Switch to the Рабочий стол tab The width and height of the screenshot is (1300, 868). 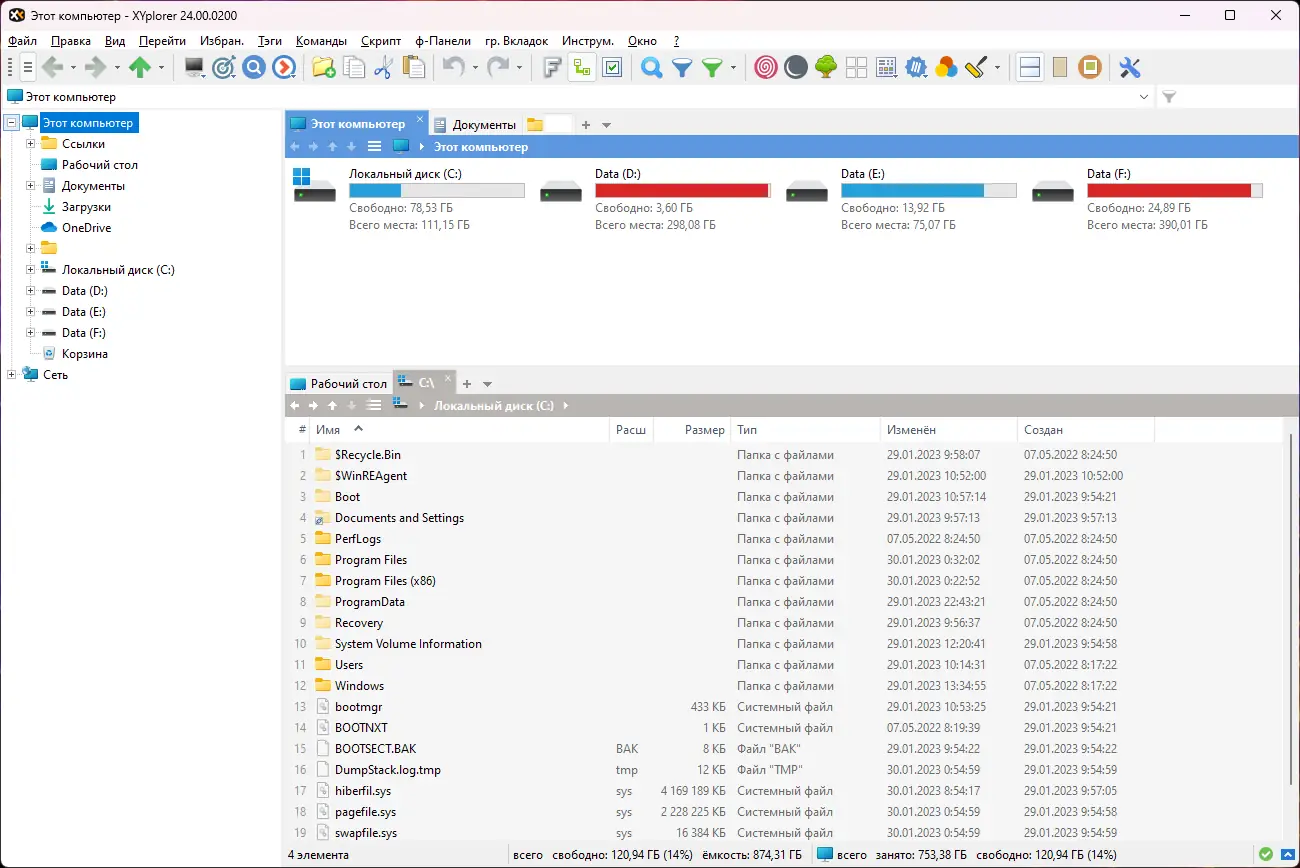tap(338, 383)
